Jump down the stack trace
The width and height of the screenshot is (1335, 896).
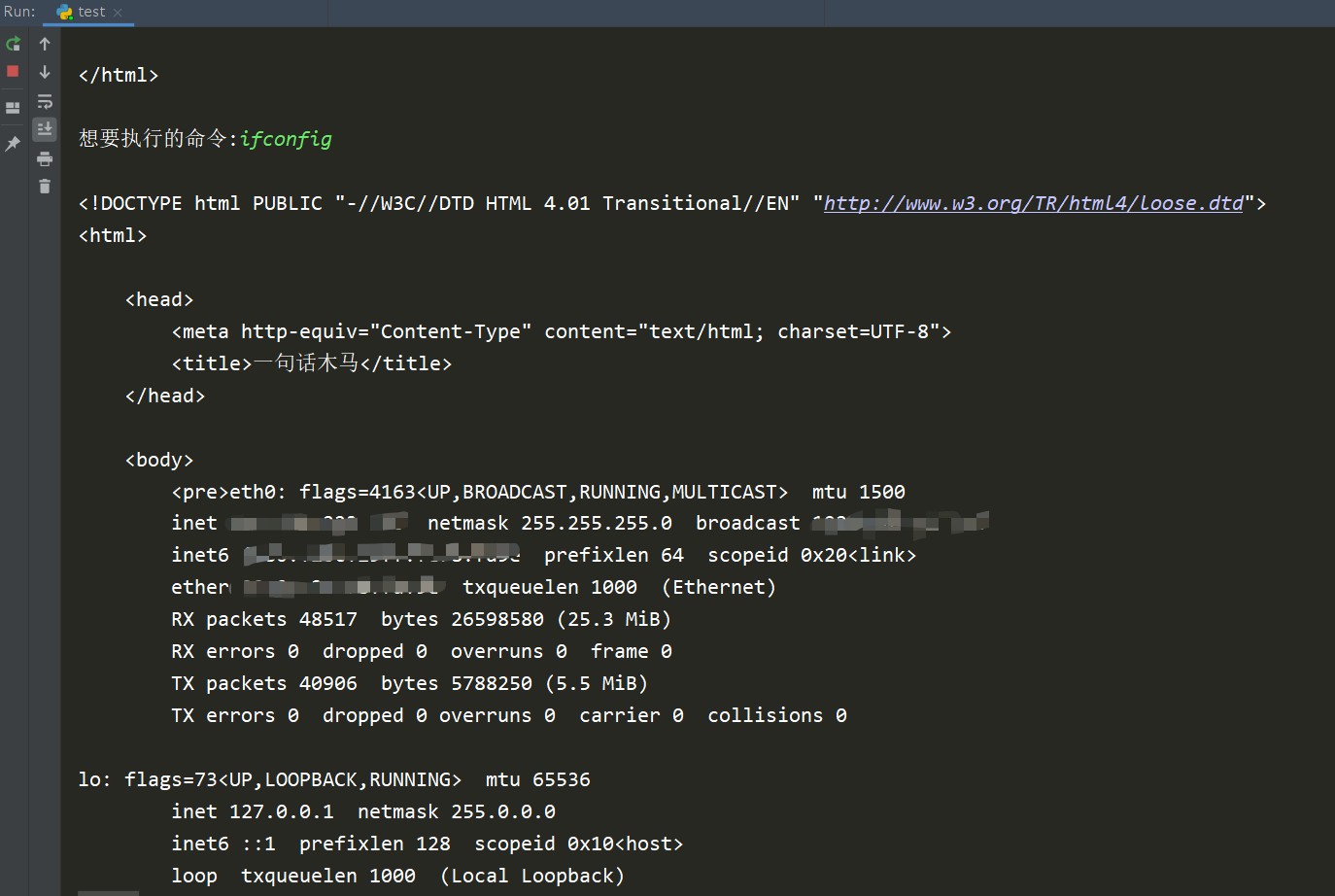pos(45,72)
